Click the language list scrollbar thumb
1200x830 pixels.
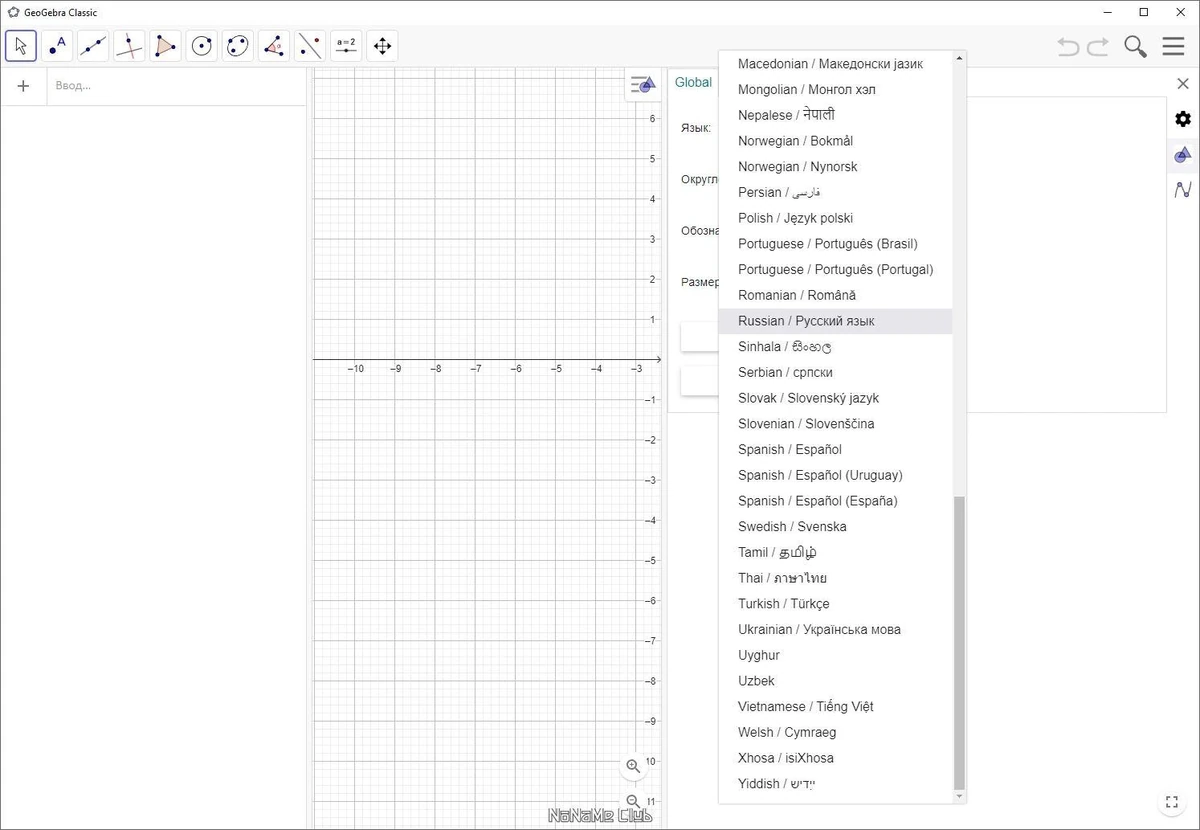pos(959,642)
